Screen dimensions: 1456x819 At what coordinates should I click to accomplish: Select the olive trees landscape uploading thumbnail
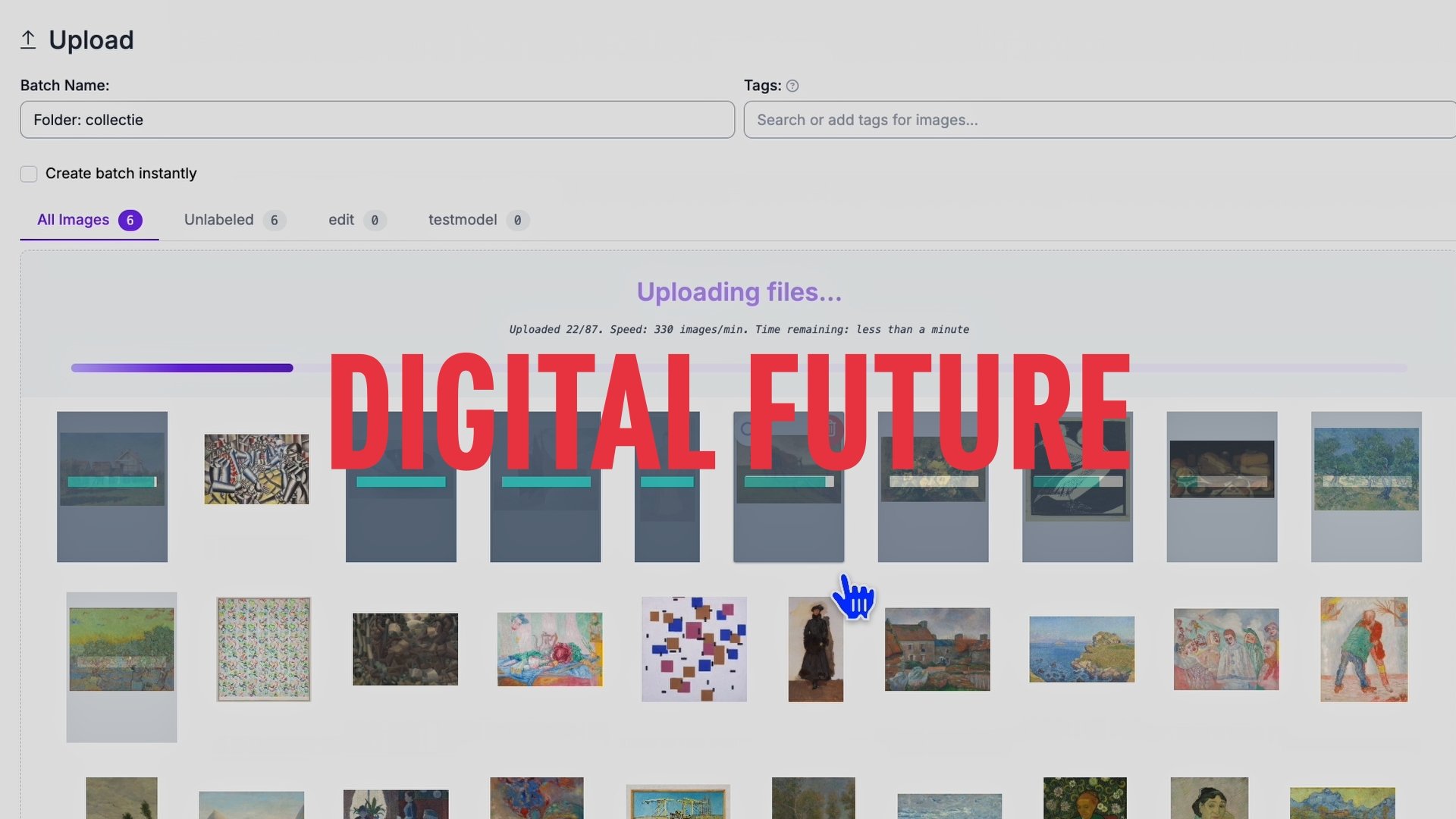point(1366,486)
